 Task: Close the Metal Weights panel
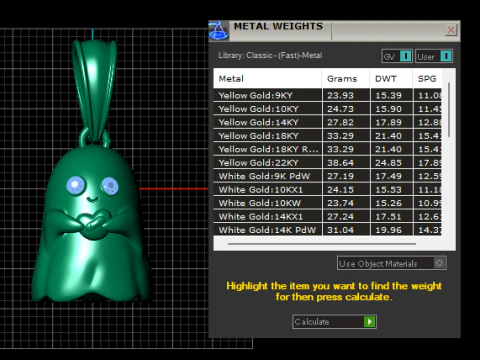[451, 30]
